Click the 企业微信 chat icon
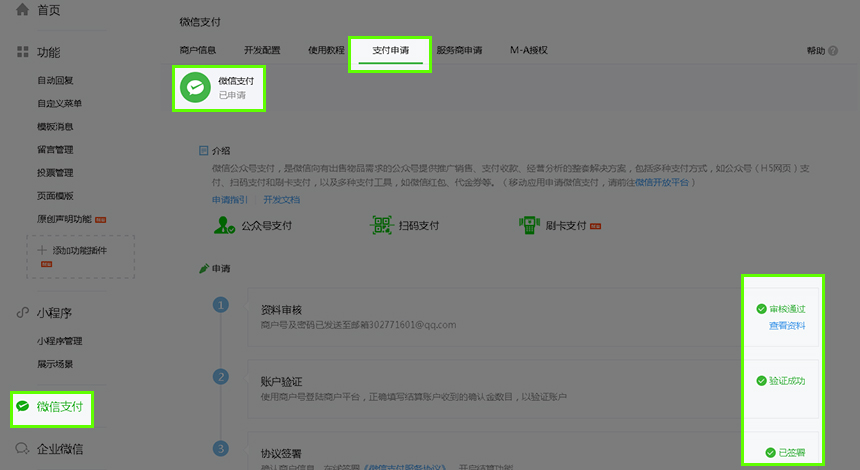Viewport: 860px width, 470px height. point(22,449)
